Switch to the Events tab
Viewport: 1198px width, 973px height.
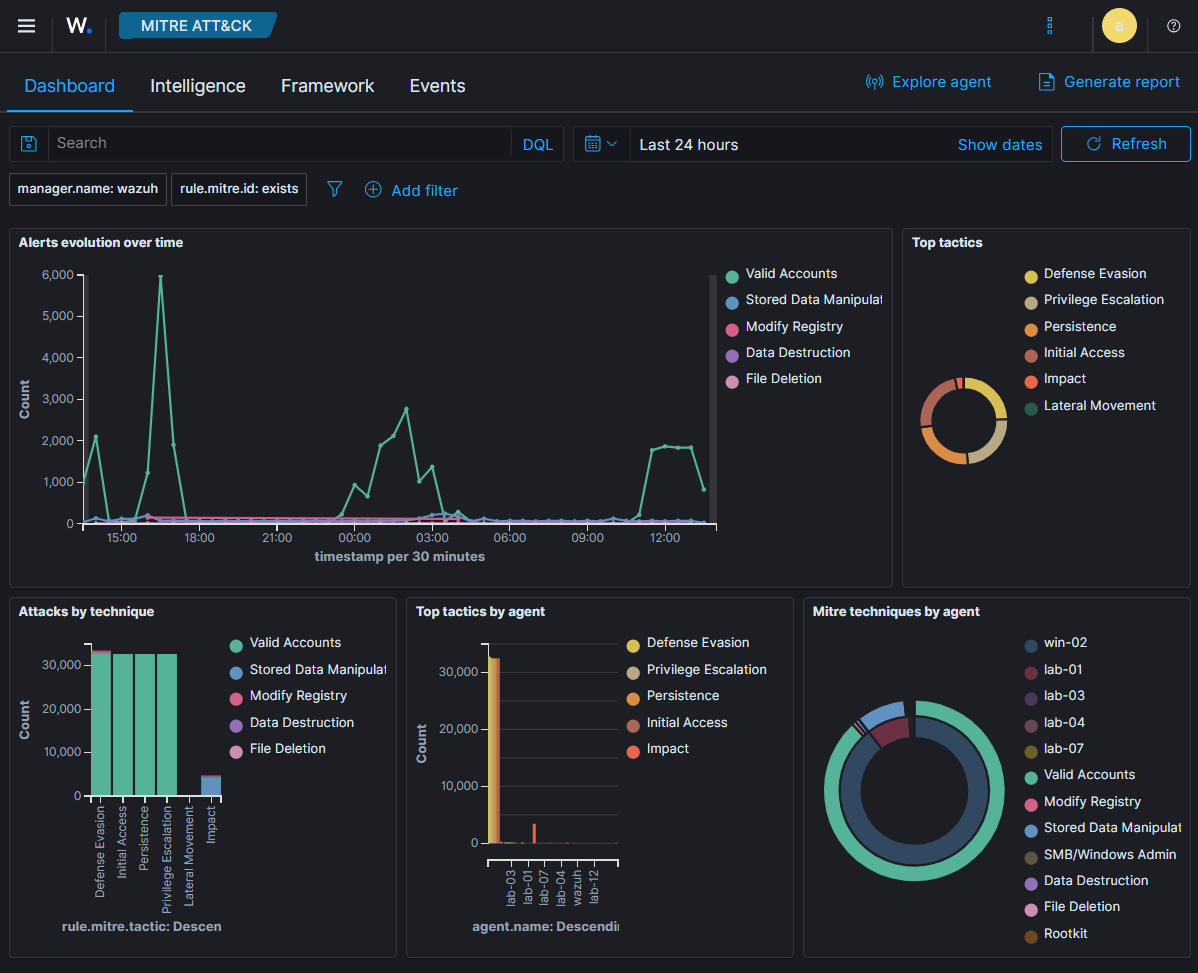point(437,86)
